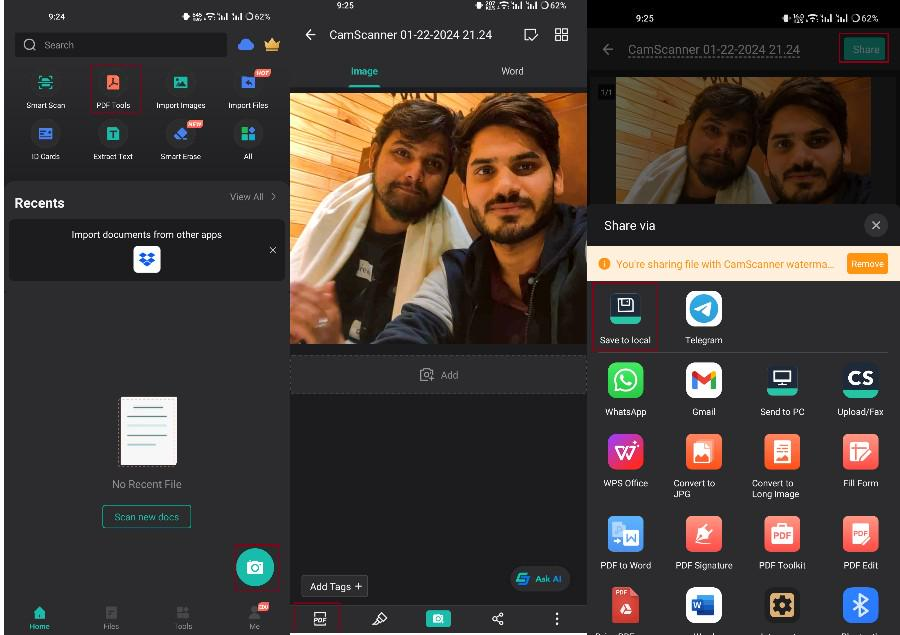Viewport: 900px width, 635px height.
Task: Tap the floating camera scan button
Action: pos(255,567)
